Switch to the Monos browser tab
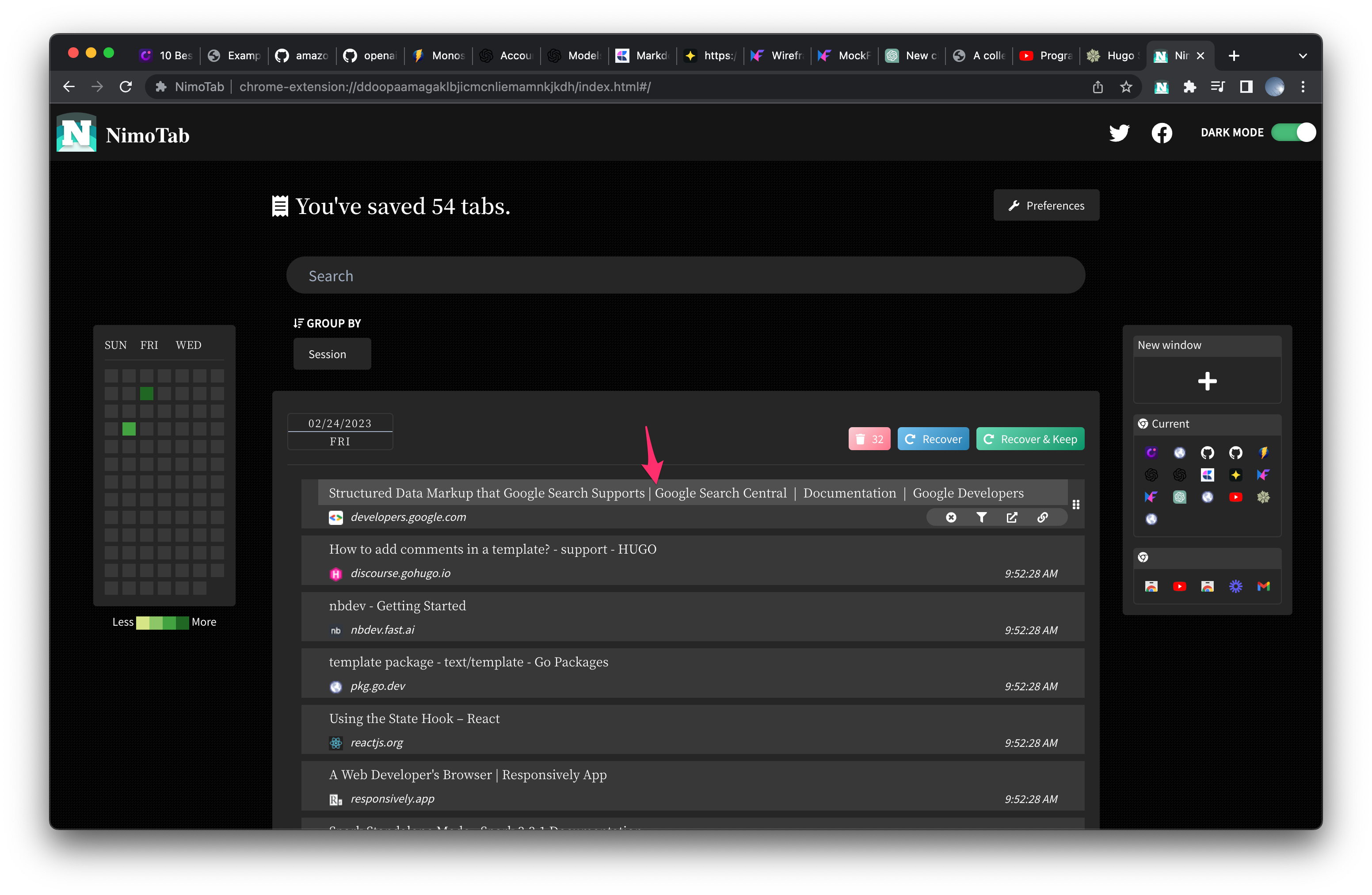 pos(438,55)
